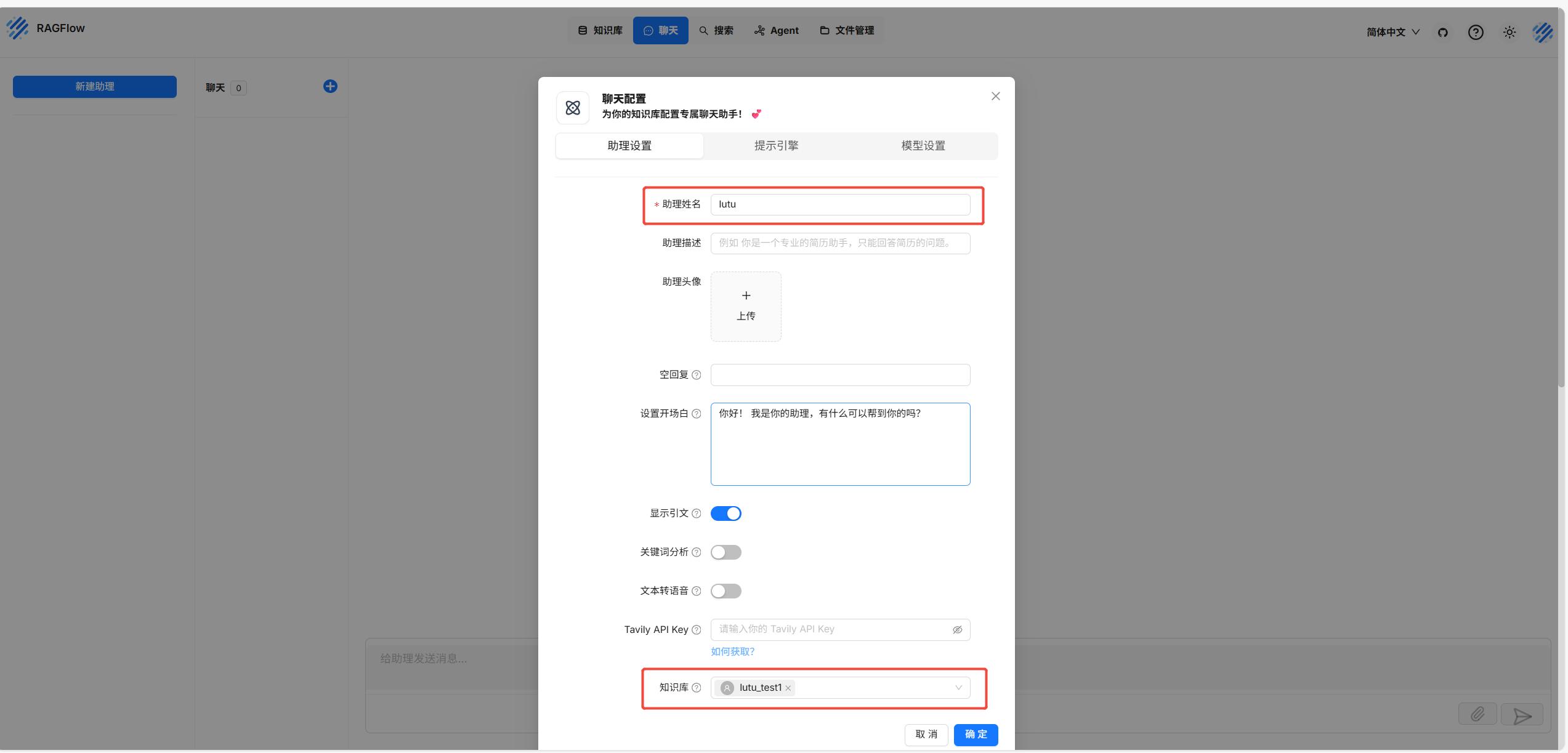Toggle the sun theme icon
This screenshot has width=1568, height=753.
pos(1509,33)
